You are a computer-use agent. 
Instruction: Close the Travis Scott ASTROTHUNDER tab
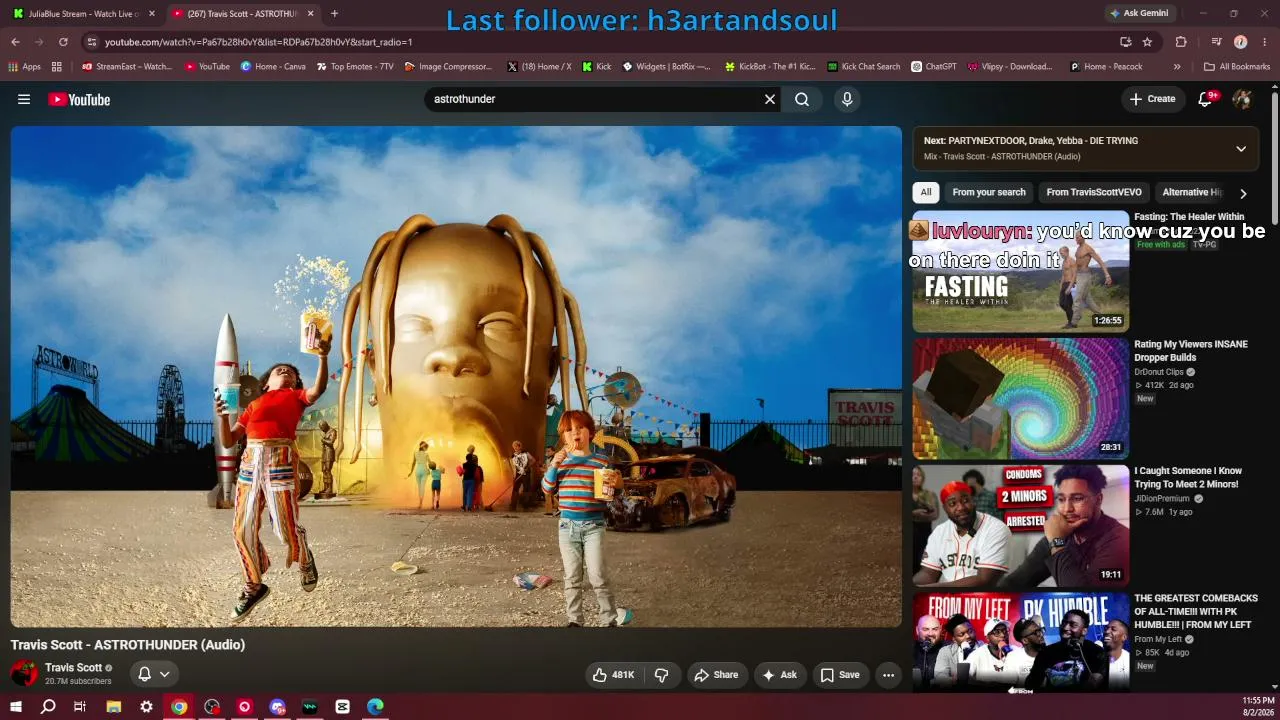click(x=310, y=14)
